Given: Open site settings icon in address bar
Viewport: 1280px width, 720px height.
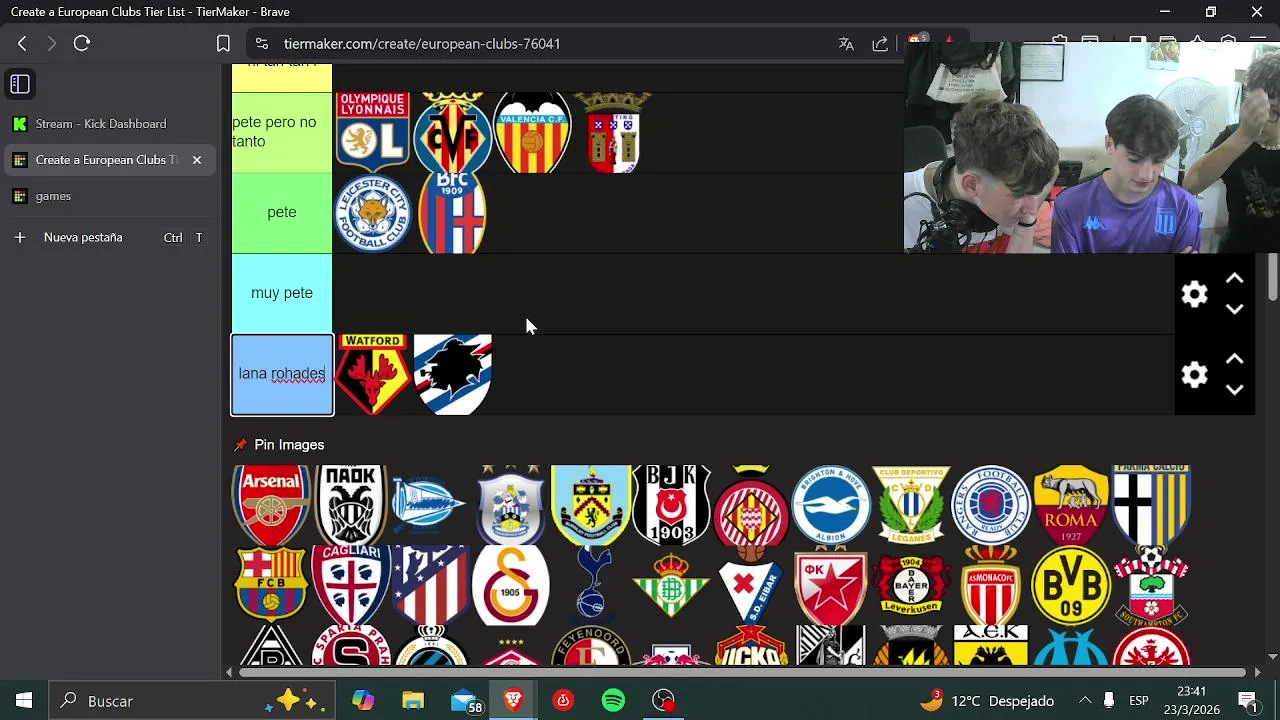Looking at the screenshot, I should [262, 44].
